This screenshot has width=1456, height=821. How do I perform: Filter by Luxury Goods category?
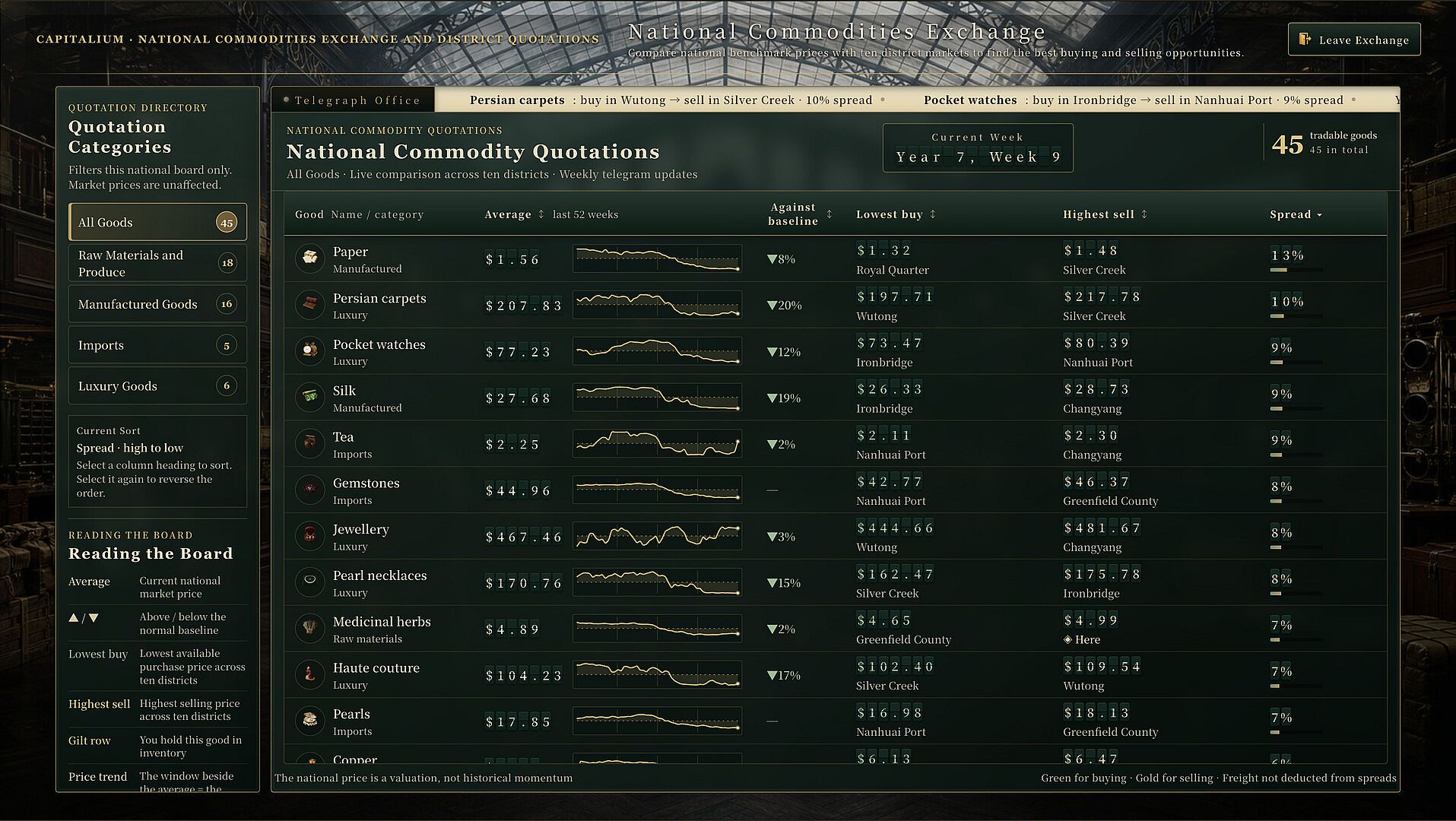coord(157,386)
